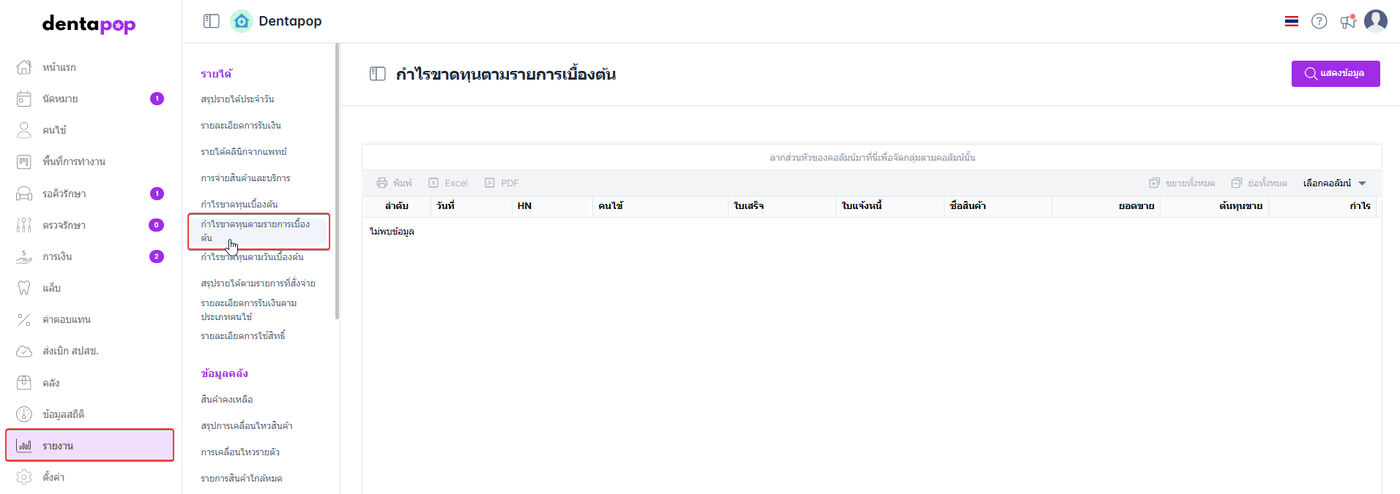This screenshot has width=1400, height=494.
Task: Click the dentapop wordmark logo in sidebar
Action: [x=89, y=24]
